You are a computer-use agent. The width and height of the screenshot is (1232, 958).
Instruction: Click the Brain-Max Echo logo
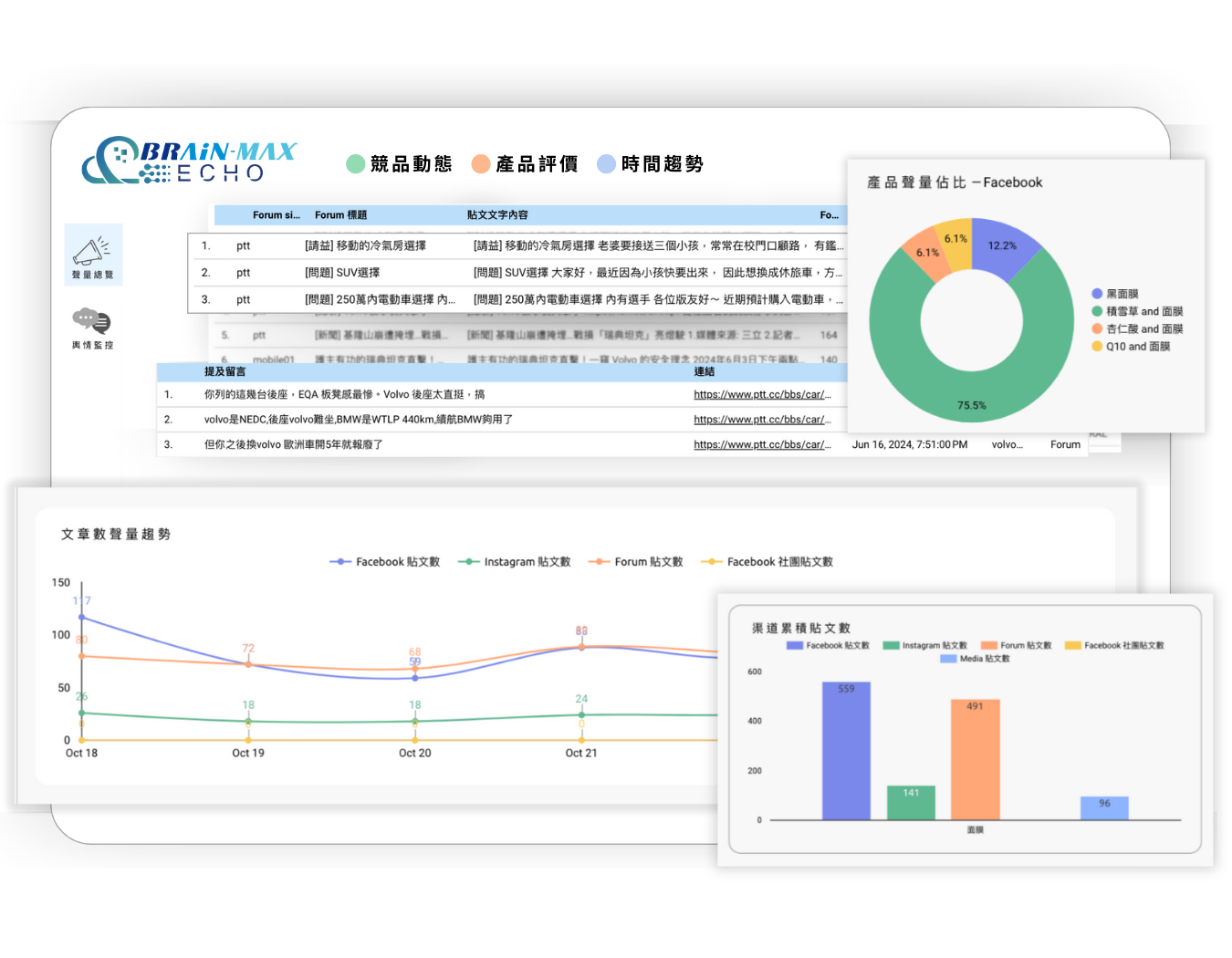click(190, 161)
